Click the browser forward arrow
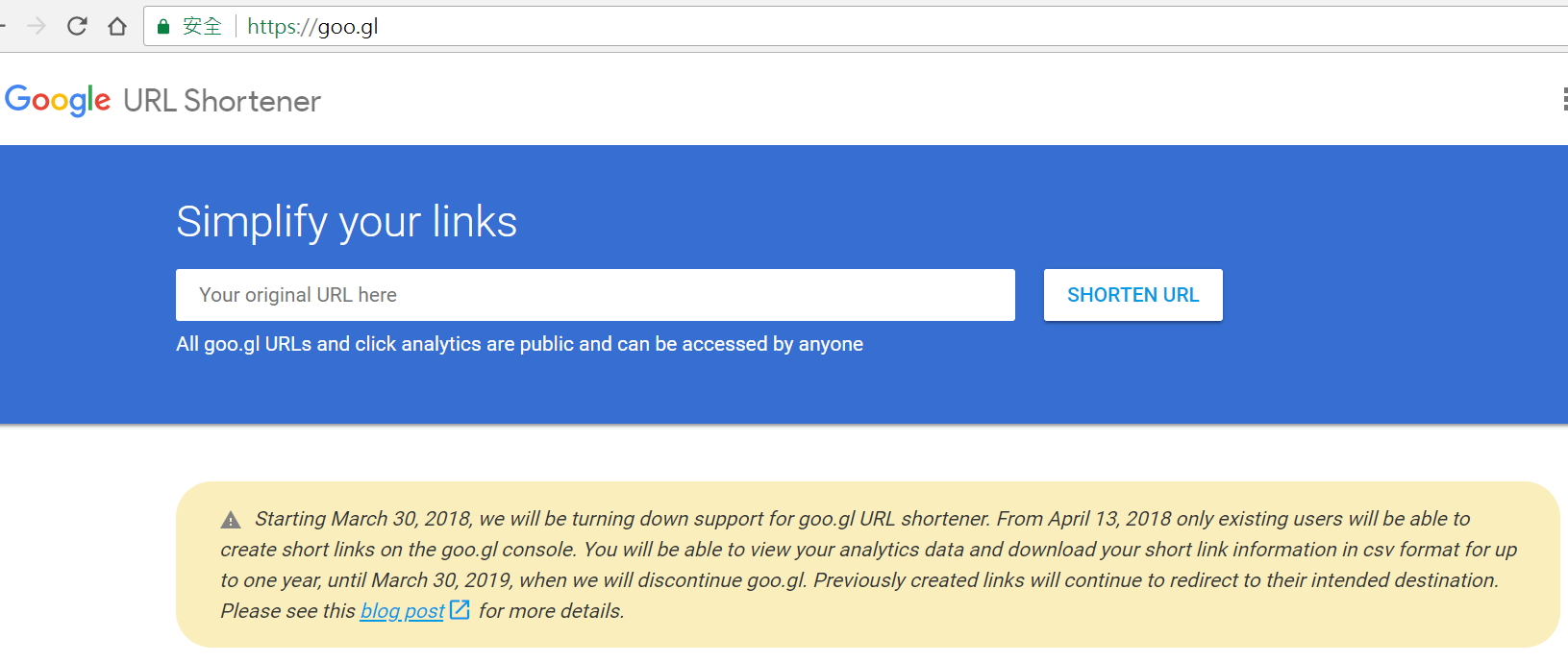This screenshot has height=663, width=1568. click(37, 26)
